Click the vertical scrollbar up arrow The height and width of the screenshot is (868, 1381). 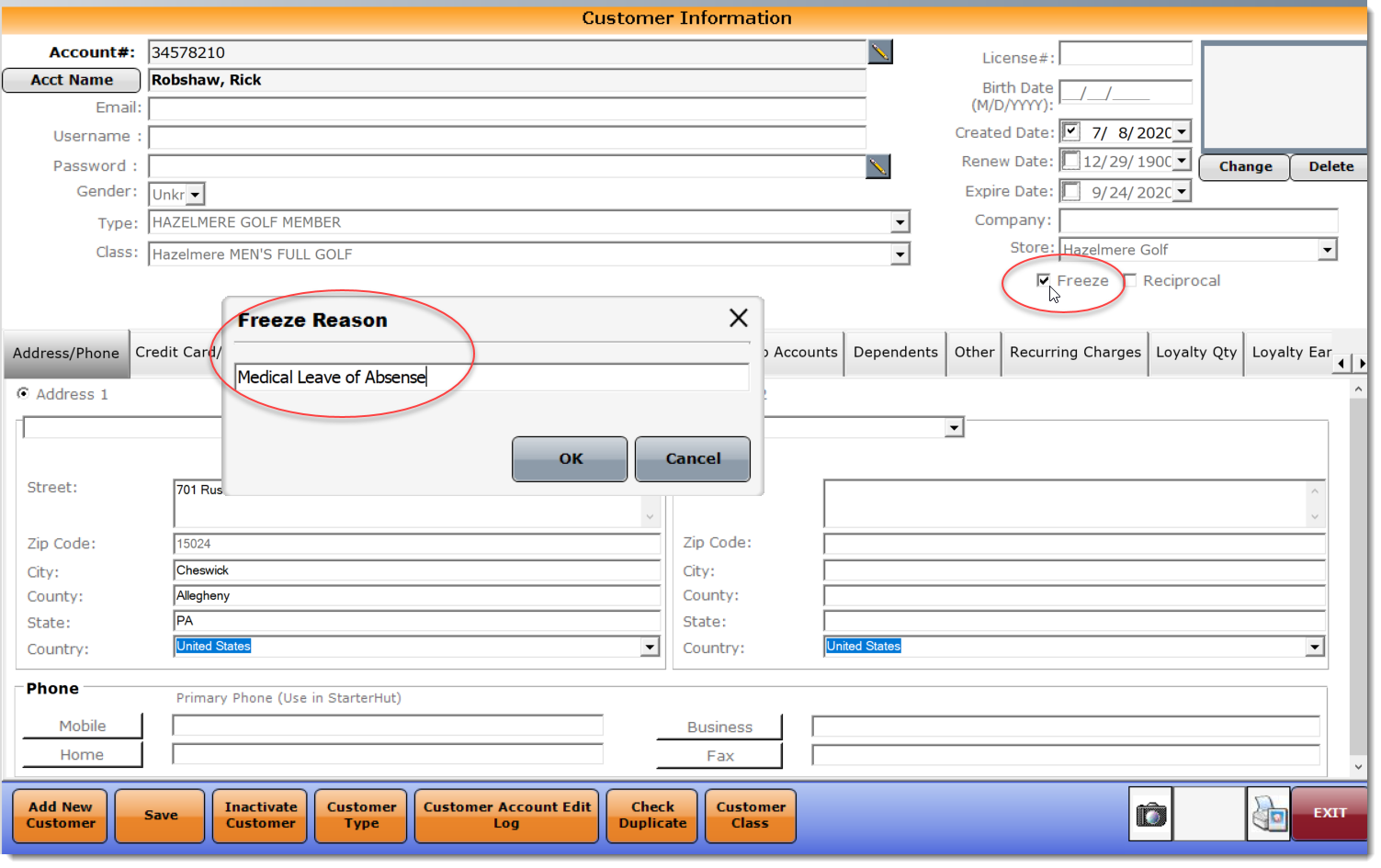click(x=1358, y=389)
